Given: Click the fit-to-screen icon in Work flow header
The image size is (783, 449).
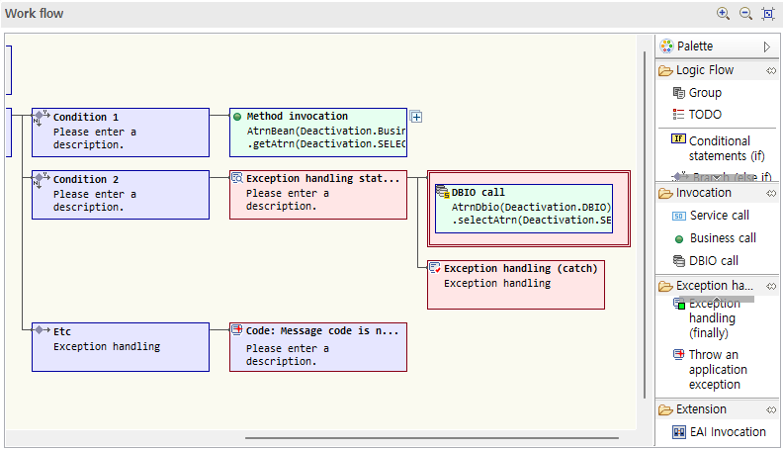Looking at the screenshot, I should click(768, 14).
